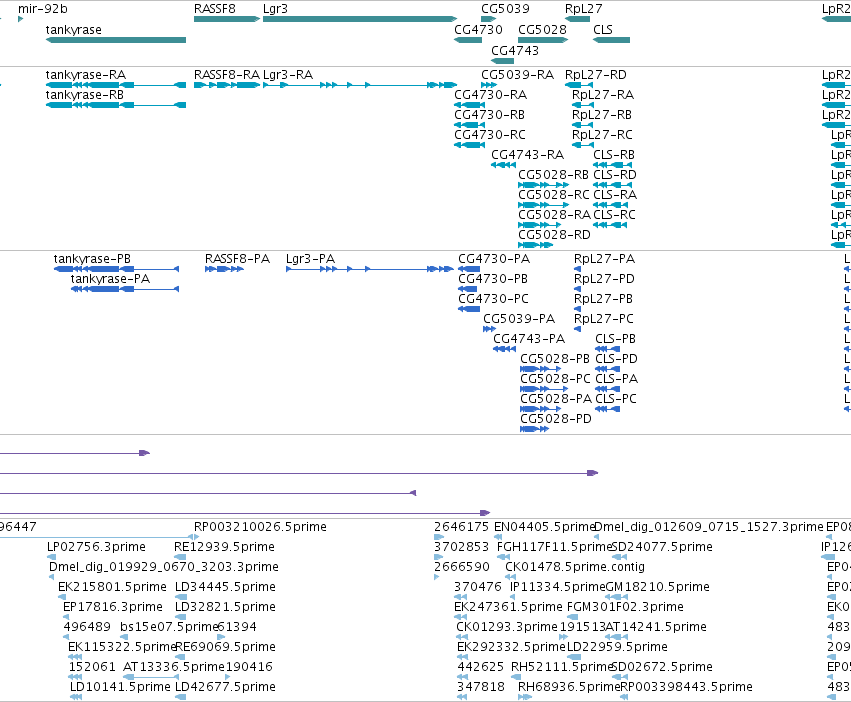This screenshot has width=851, height=702.
Task: Click the CG5028-RC transcript label
Action: coord(554,194)
